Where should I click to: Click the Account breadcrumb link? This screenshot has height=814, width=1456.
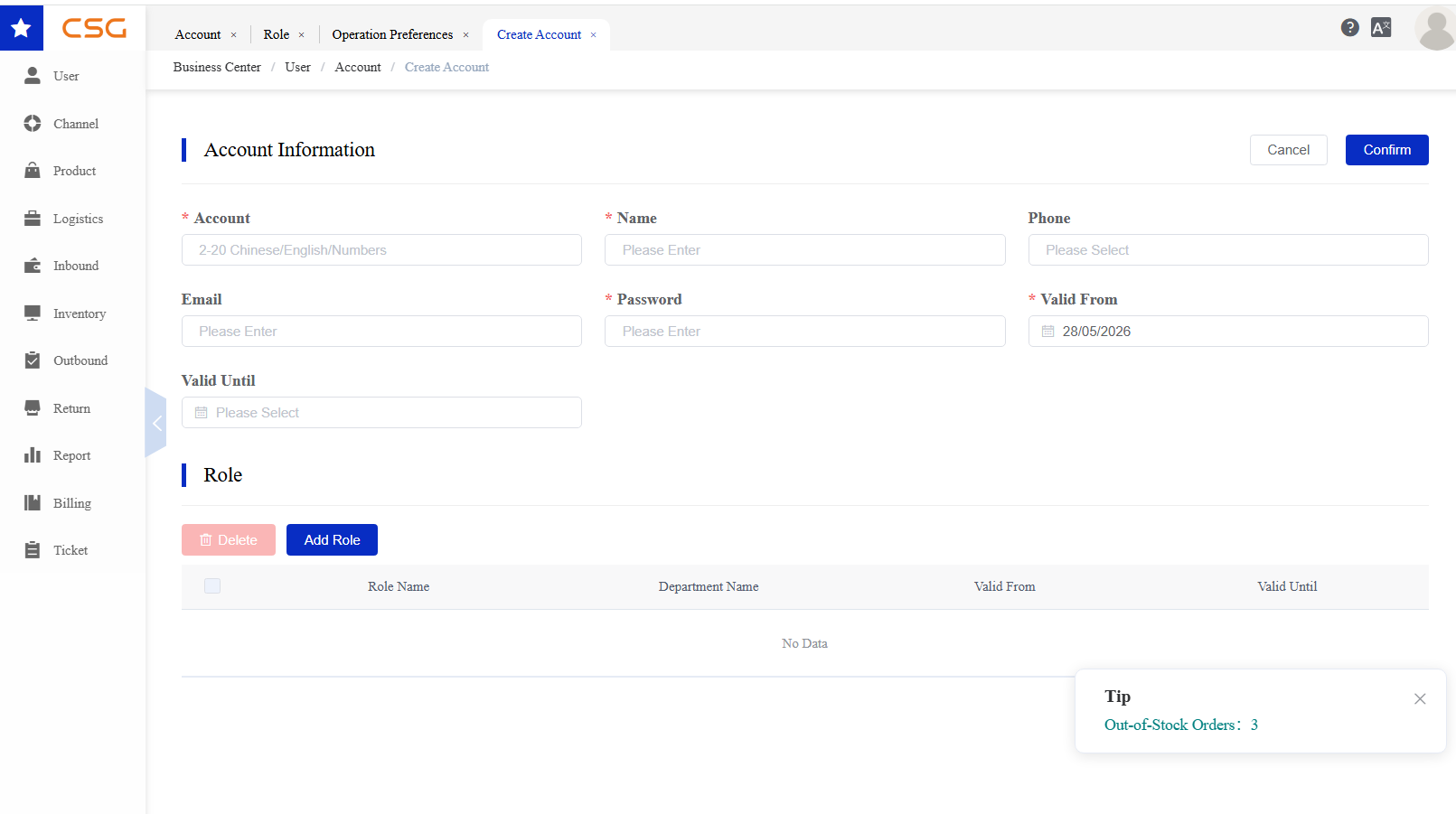point(358,68)
